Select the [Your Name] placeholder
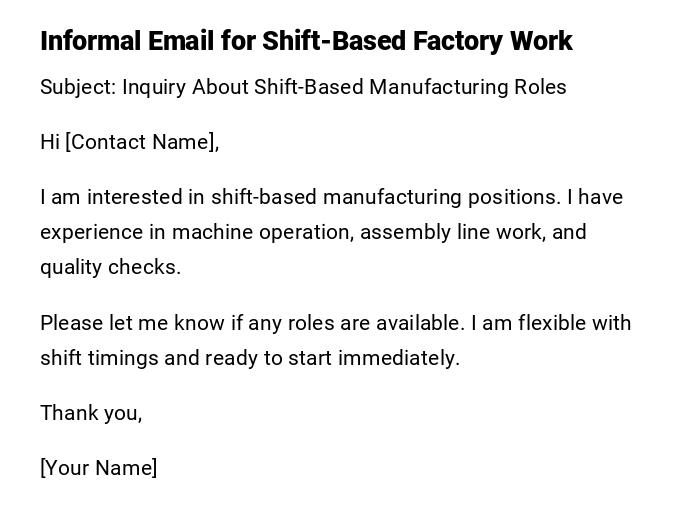Viewport: 700px width, 530px height. point(98,468)
